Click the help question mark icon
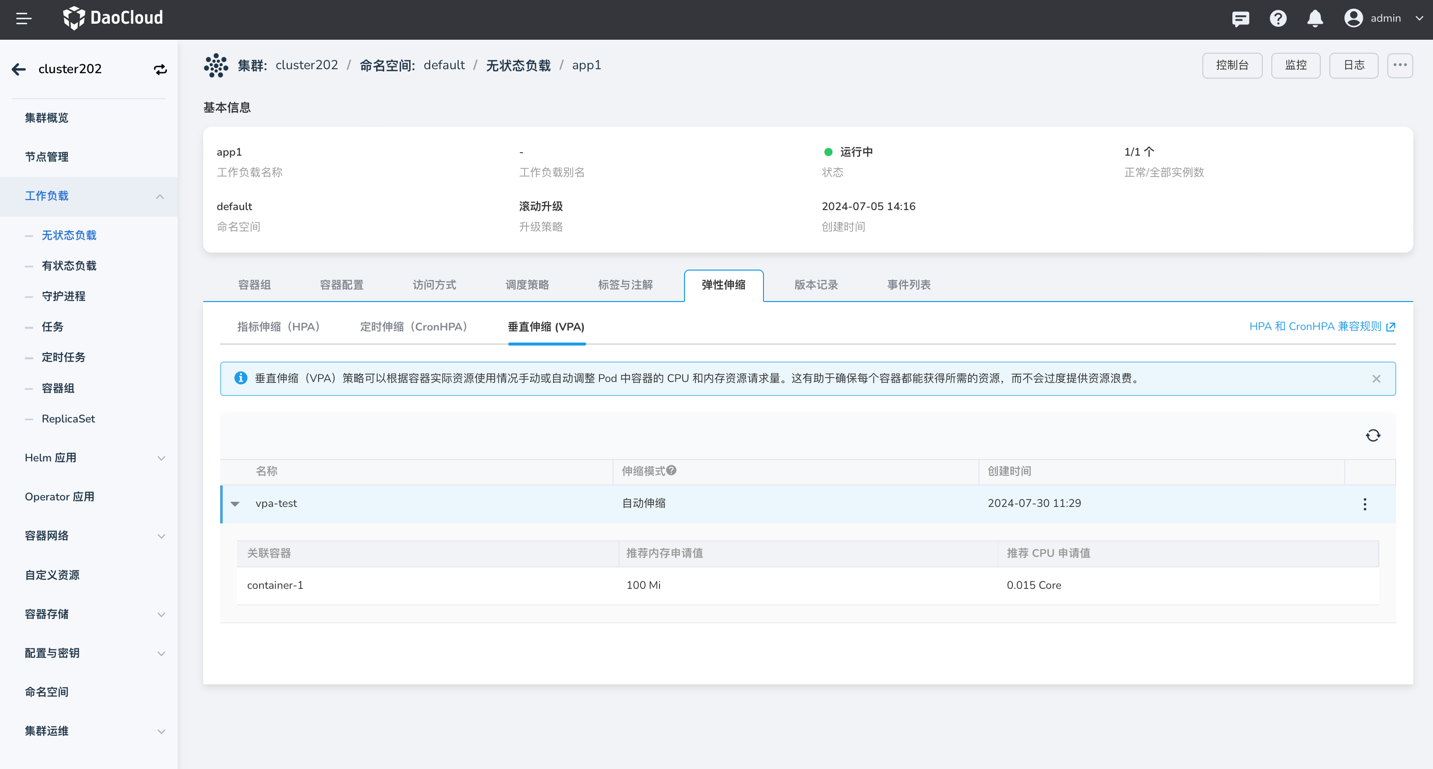This screenshot has height=769, width=1433. pos(1278,19)
